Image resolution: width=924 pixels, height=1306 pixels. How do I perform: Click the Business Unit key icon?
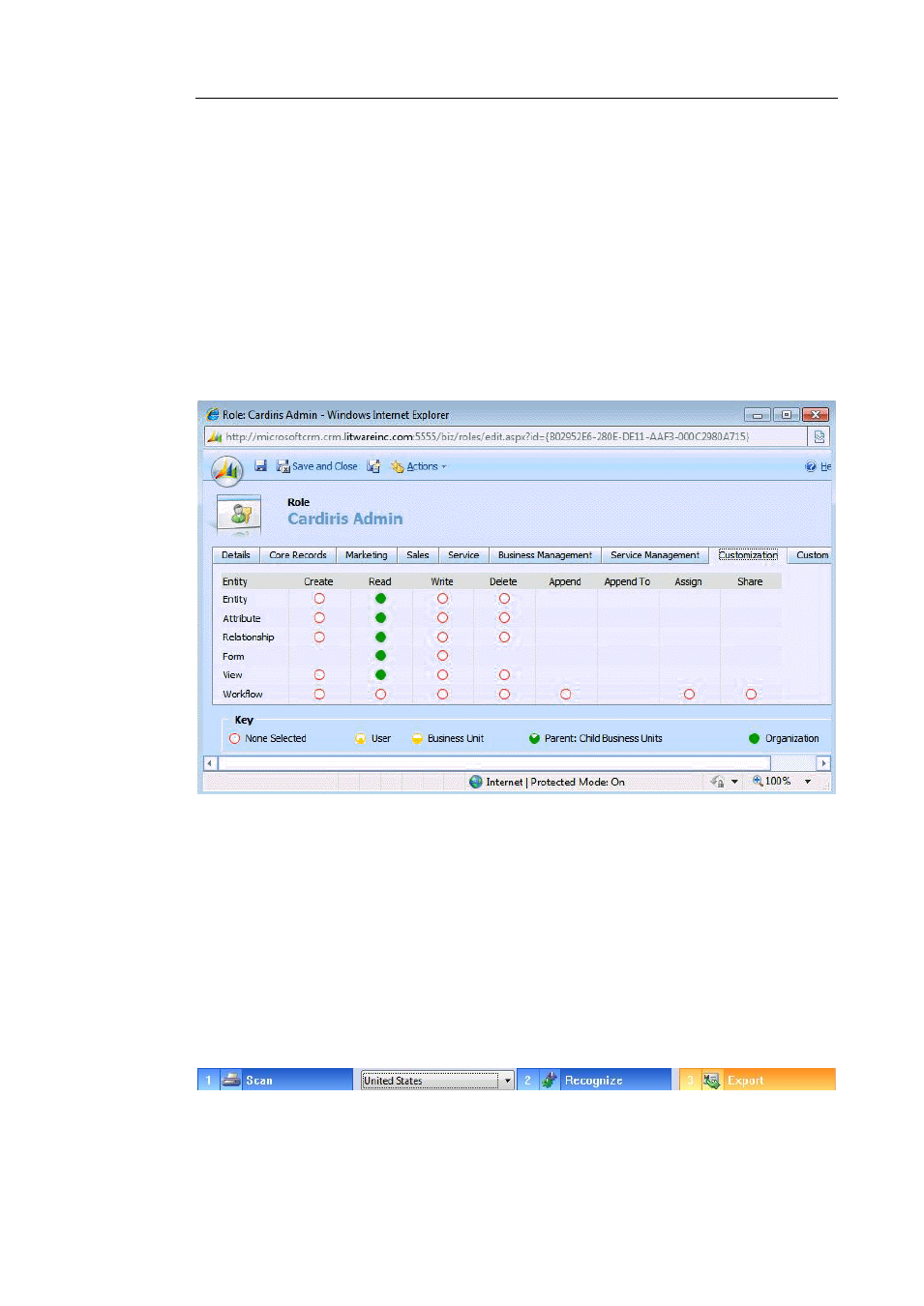point(417,738)
